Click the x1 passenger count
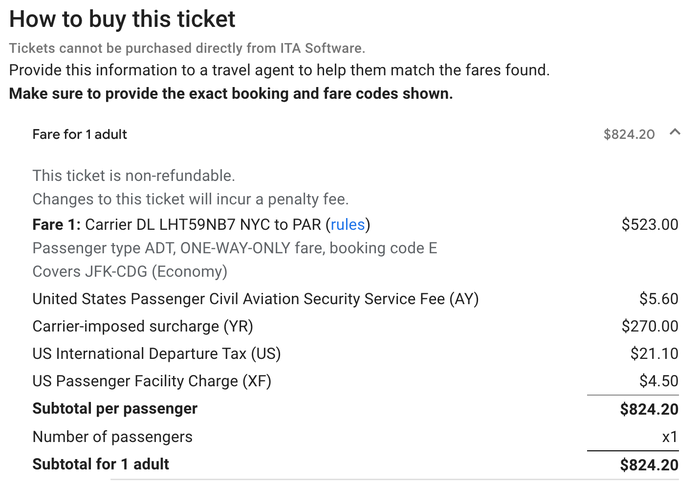 (x=670, y=437)
